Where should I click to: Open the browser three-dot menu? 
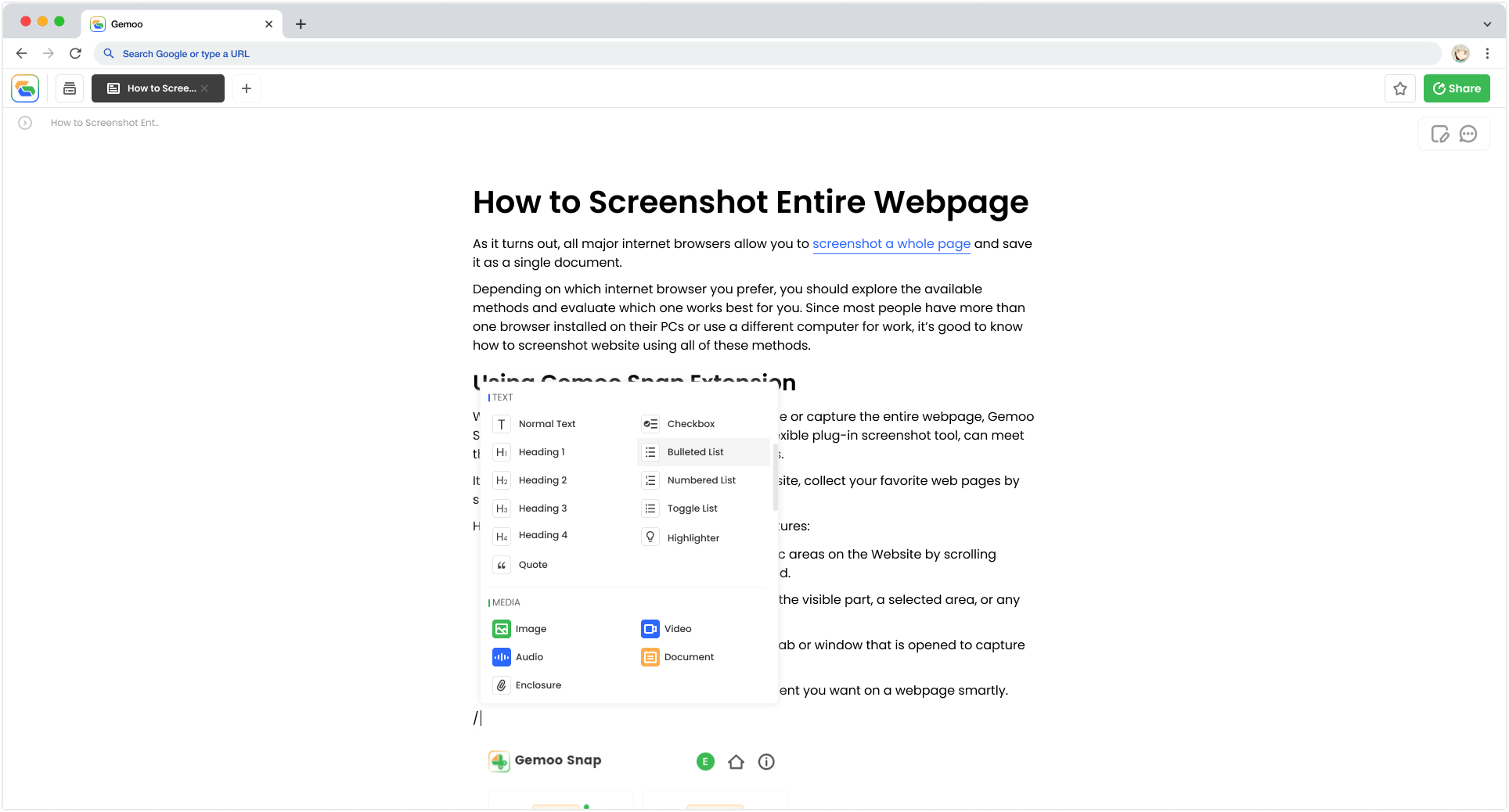(x=1487, y=53)
